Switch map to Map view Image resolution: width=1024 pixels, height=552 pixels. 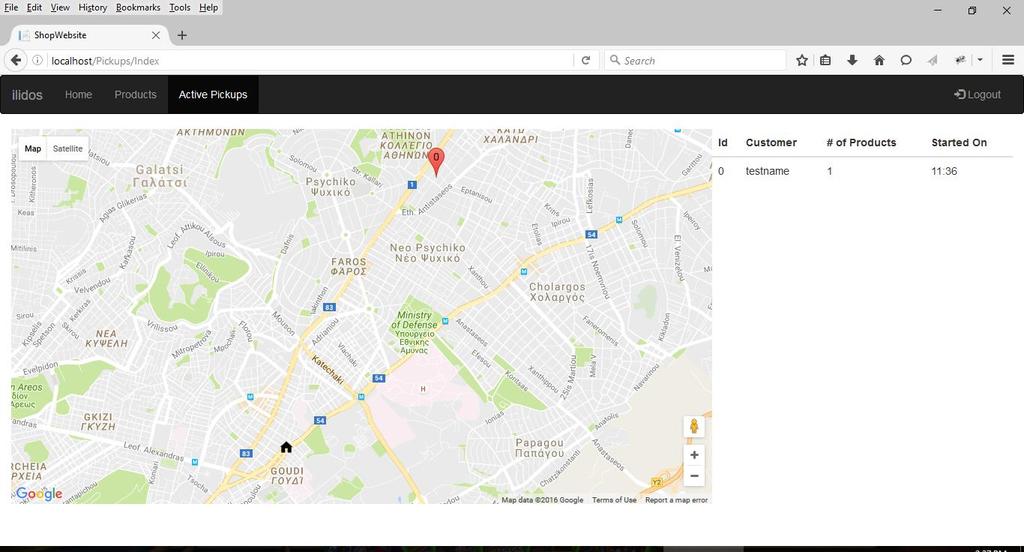click(33, 148)
